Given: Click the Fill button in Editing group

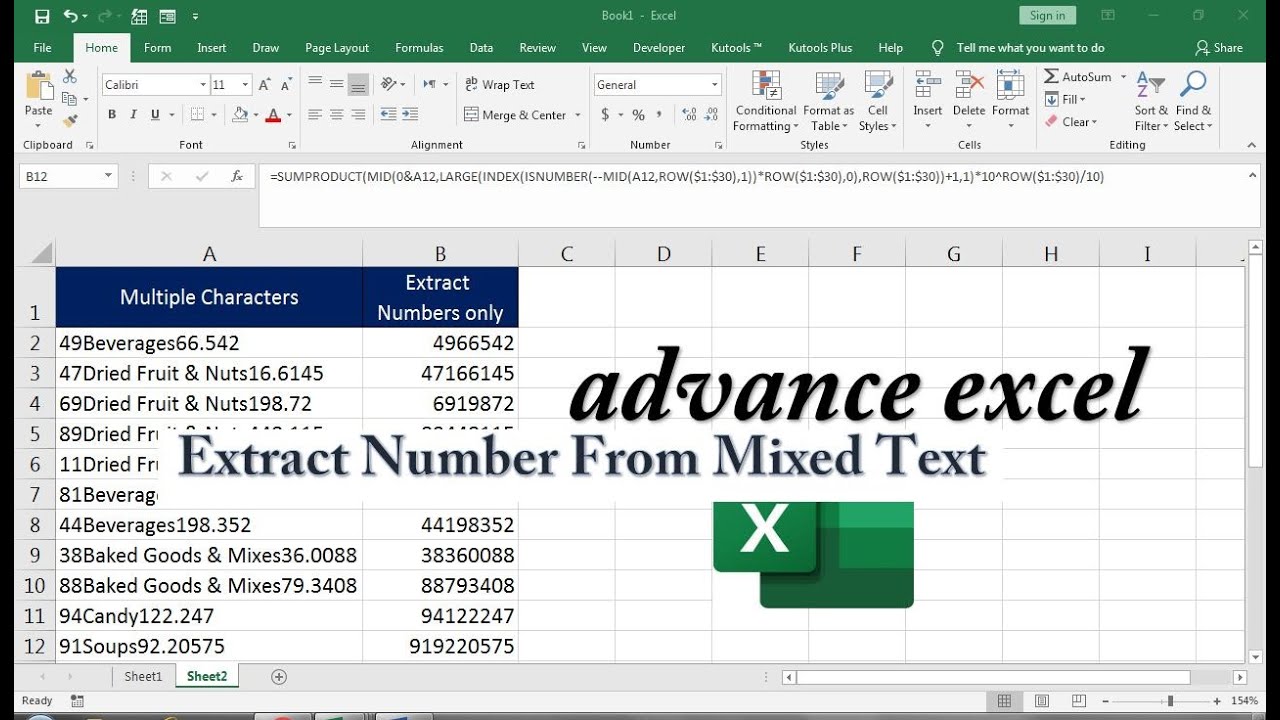Looking at the screenshot, I should coord(1066,99).
